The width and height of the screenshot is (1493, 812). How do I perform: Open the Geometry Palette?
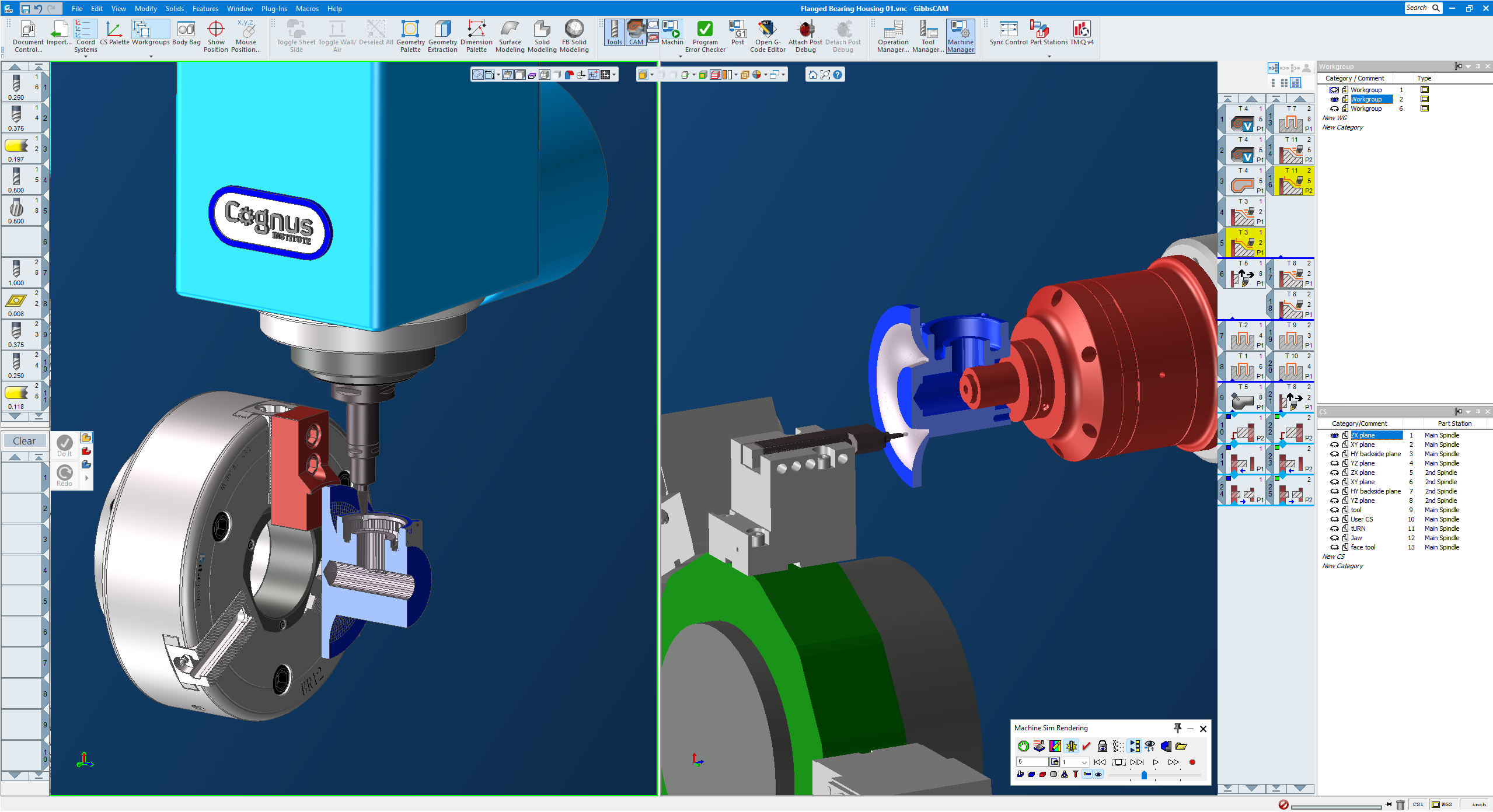410,36
